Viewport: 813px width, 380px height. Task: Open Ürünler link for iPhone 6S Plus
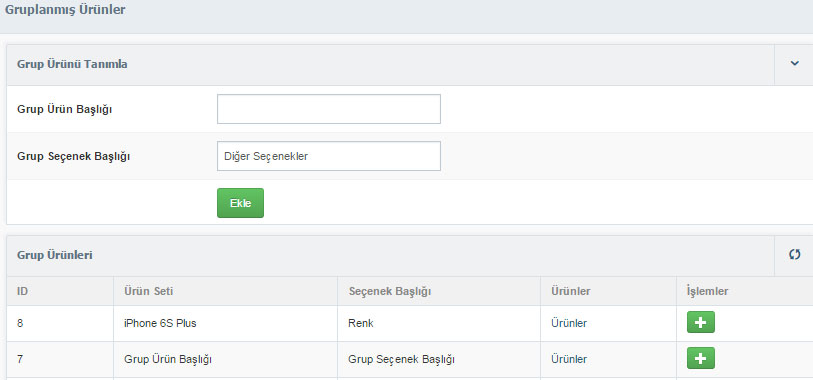point(569,323)
